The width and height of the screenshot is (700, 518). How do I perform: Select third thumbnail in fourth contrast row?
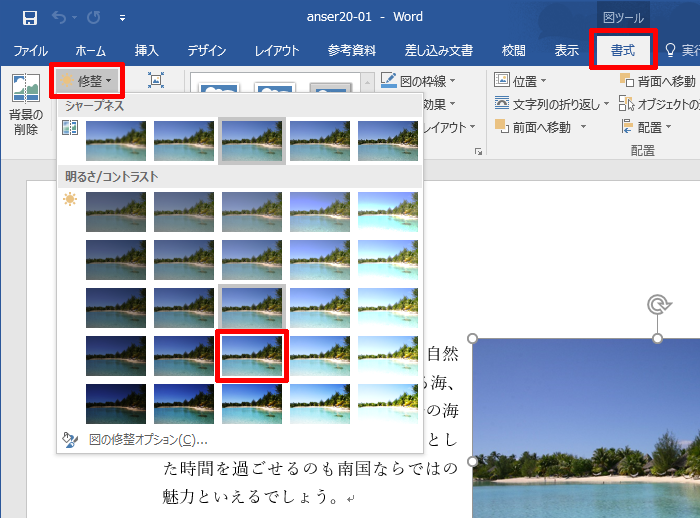252,356
